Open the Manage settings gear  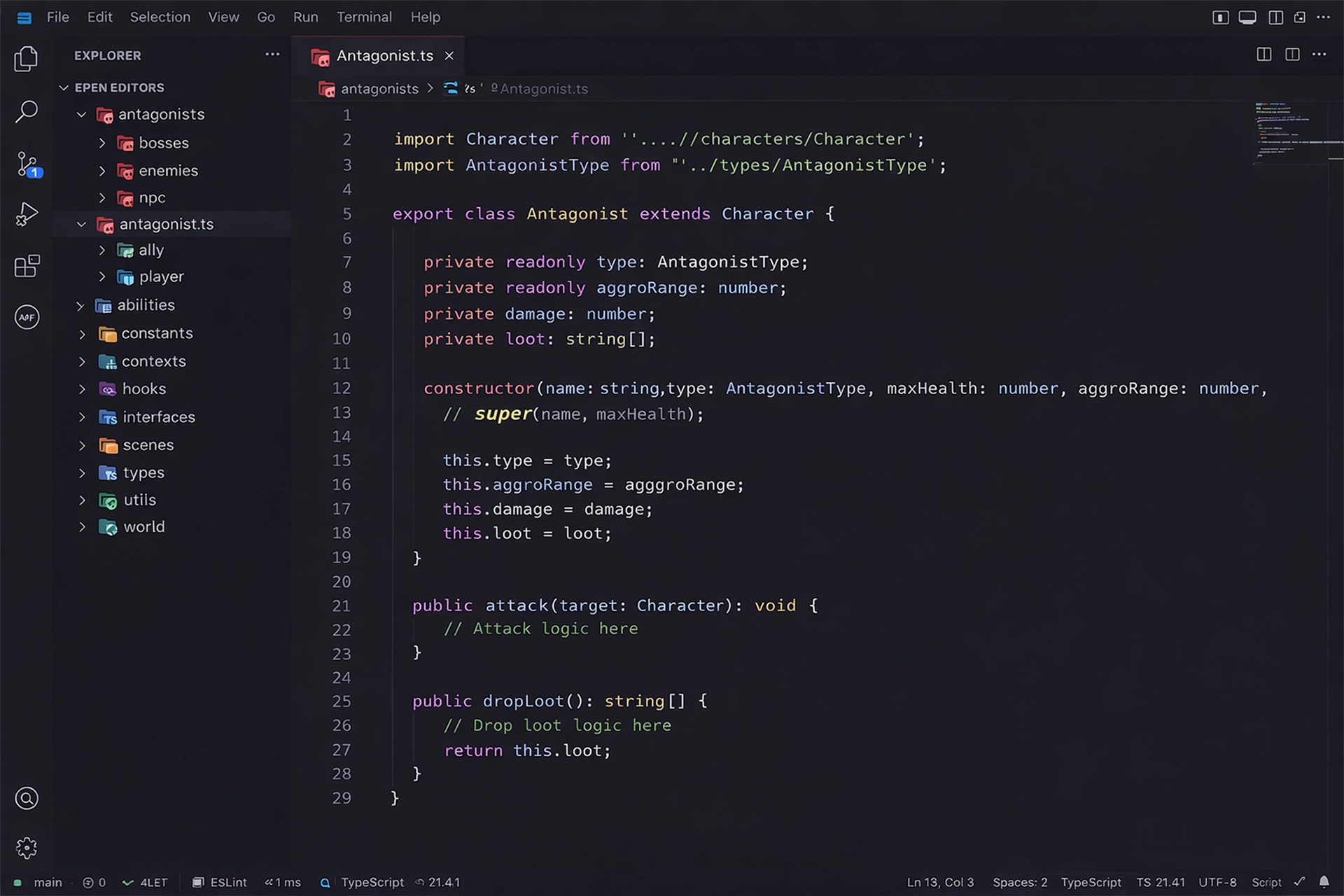27,848
